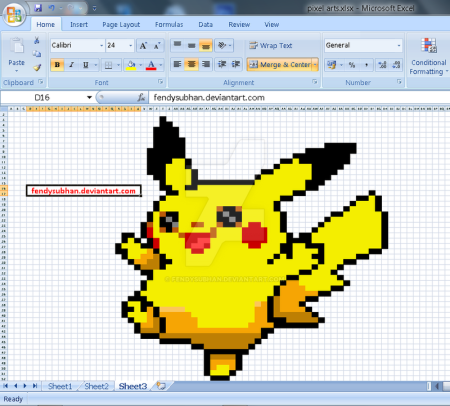Click the Insert Function fx icon

click(141, 97)
